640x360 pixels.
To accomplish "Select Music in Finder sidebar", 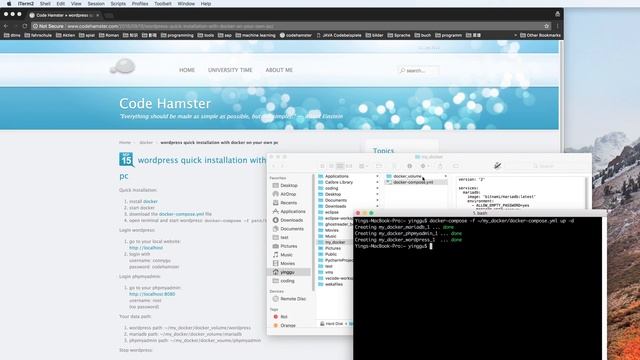I will coord(287,255).
